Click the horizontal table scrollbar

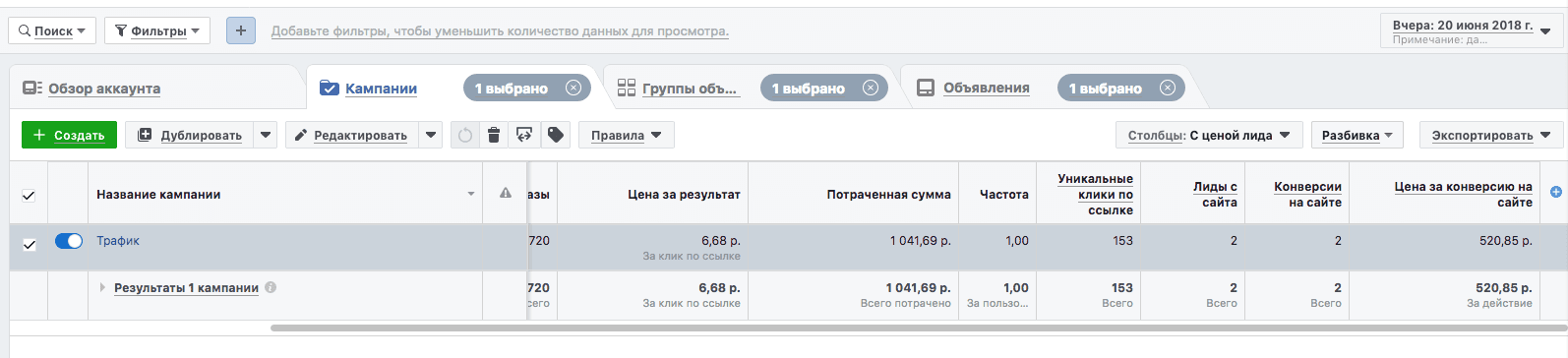pos(916,328)
